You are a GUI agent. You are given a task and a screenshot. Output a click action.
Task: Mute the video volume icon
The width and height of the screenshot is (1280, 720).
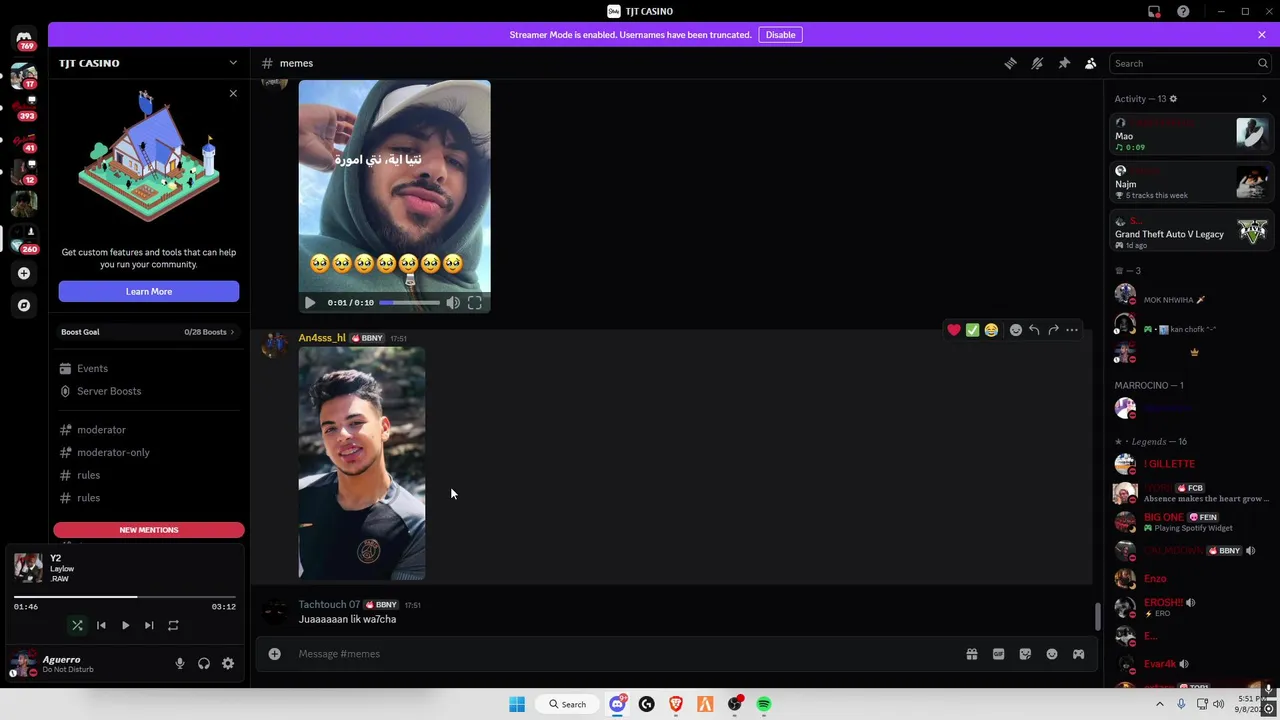pos(453,302)
